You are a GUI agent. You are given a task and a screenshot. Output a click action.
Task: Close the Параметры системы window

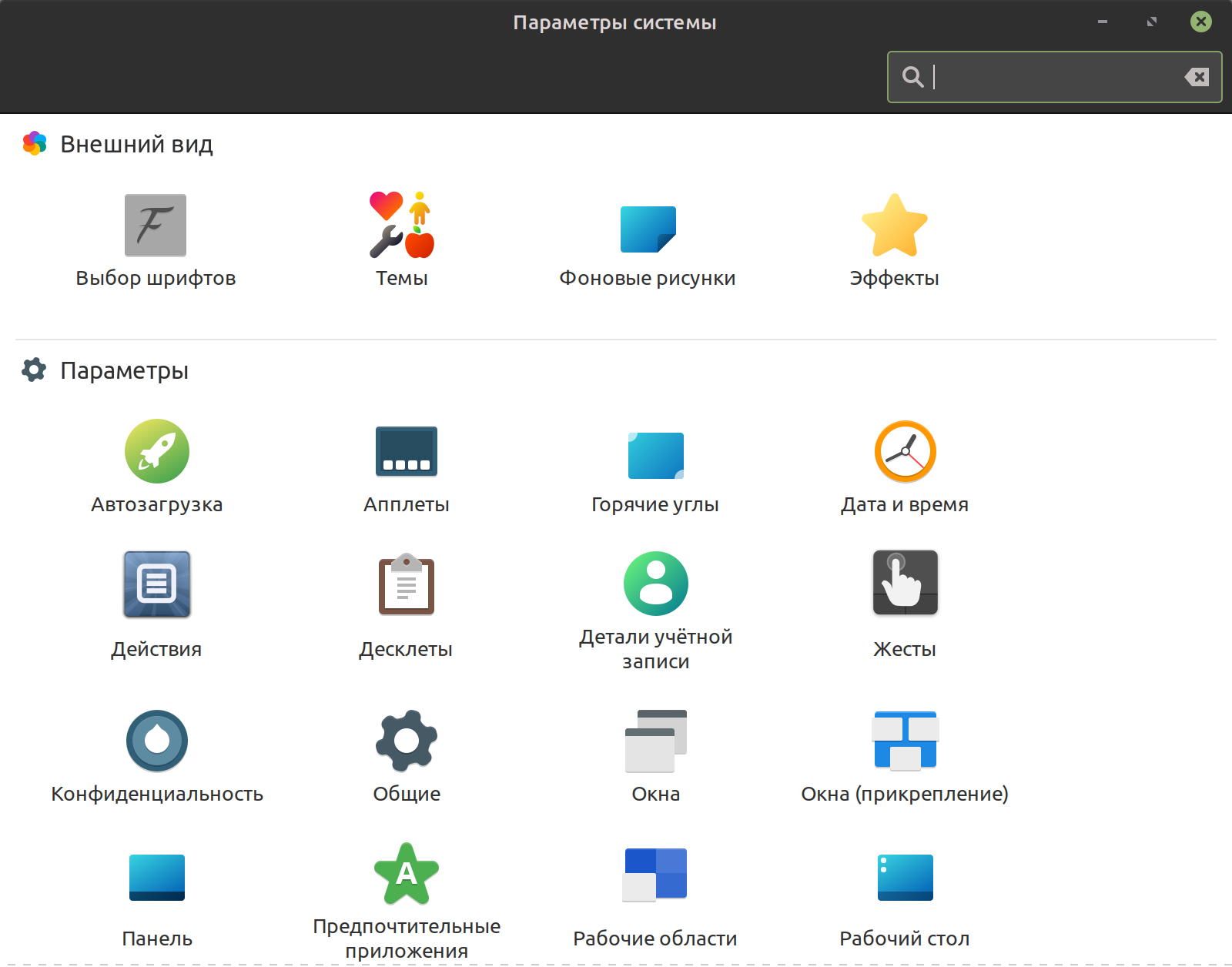click(x=1201, y=22)
